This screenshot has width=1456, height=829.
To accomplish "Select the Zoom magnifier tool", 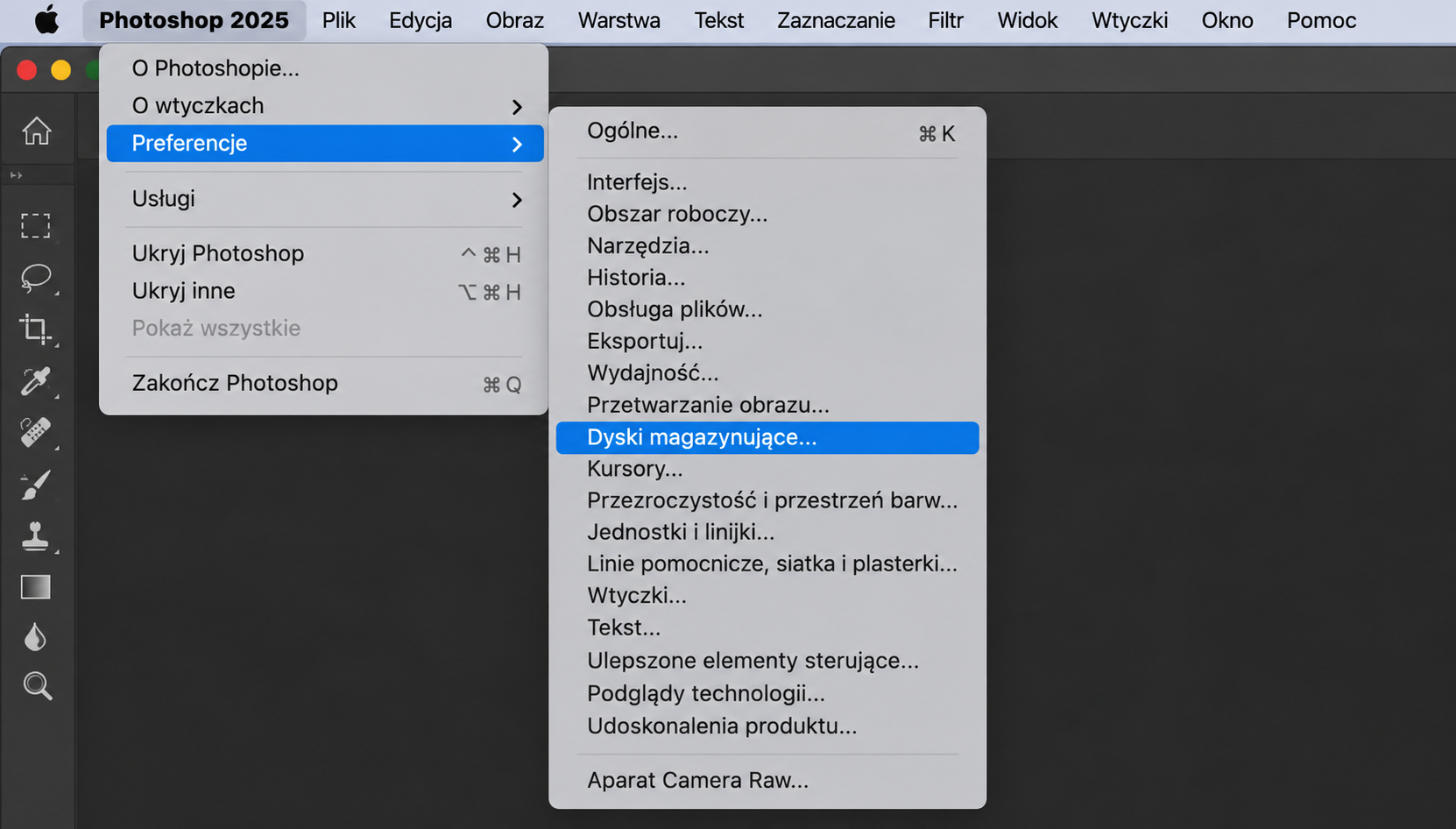I will pyautogui.click(x=38, y=686).
